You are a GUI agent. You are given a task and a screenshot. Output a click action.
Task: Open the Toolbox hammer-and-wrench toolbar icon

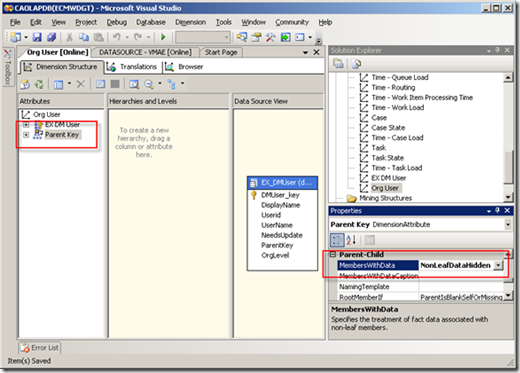pyautogui.click(x=270, y=37)
